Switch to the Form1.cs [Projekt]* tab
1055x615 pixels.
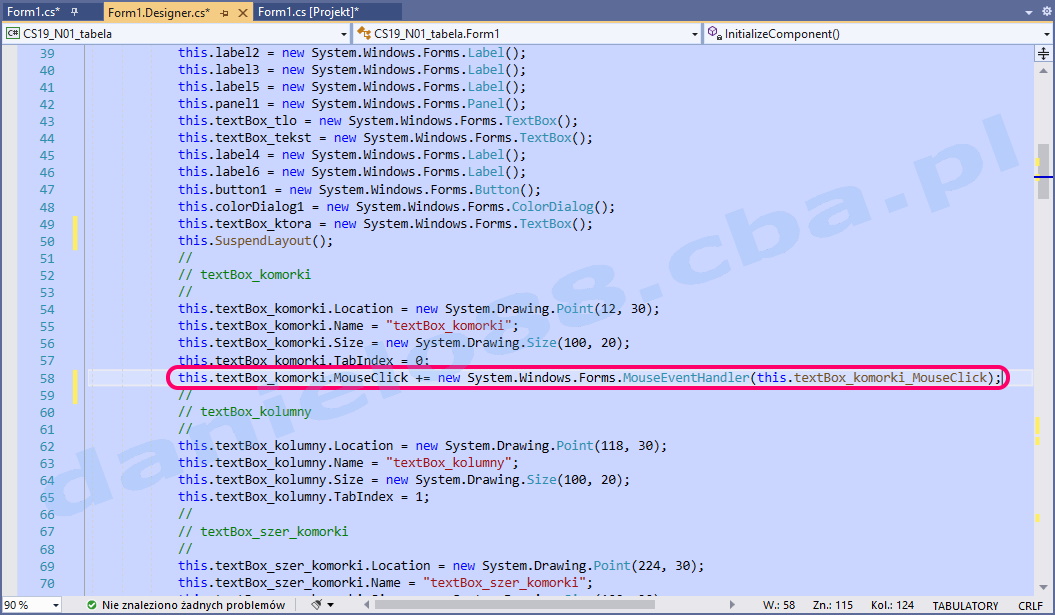tap(308, 12)
